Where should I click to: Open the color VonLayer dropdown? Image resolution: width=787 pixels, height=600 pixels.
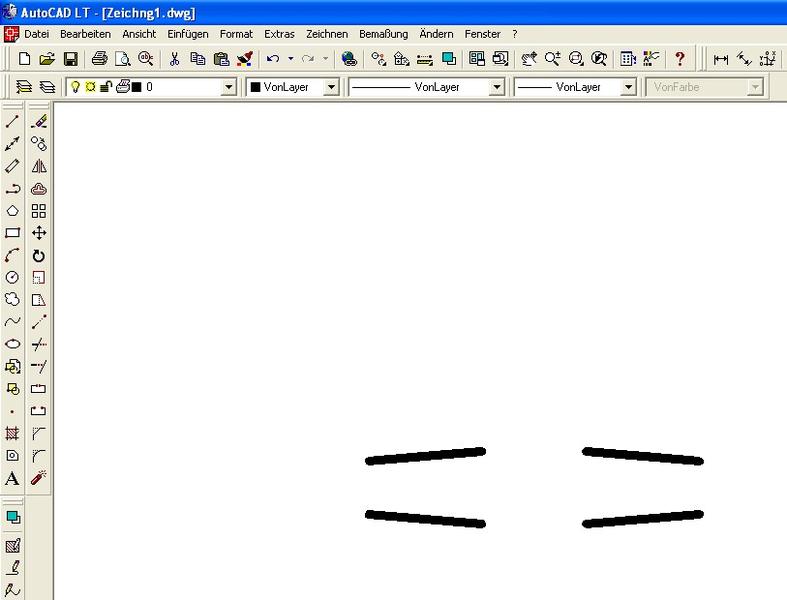click(x=331, y=87)
